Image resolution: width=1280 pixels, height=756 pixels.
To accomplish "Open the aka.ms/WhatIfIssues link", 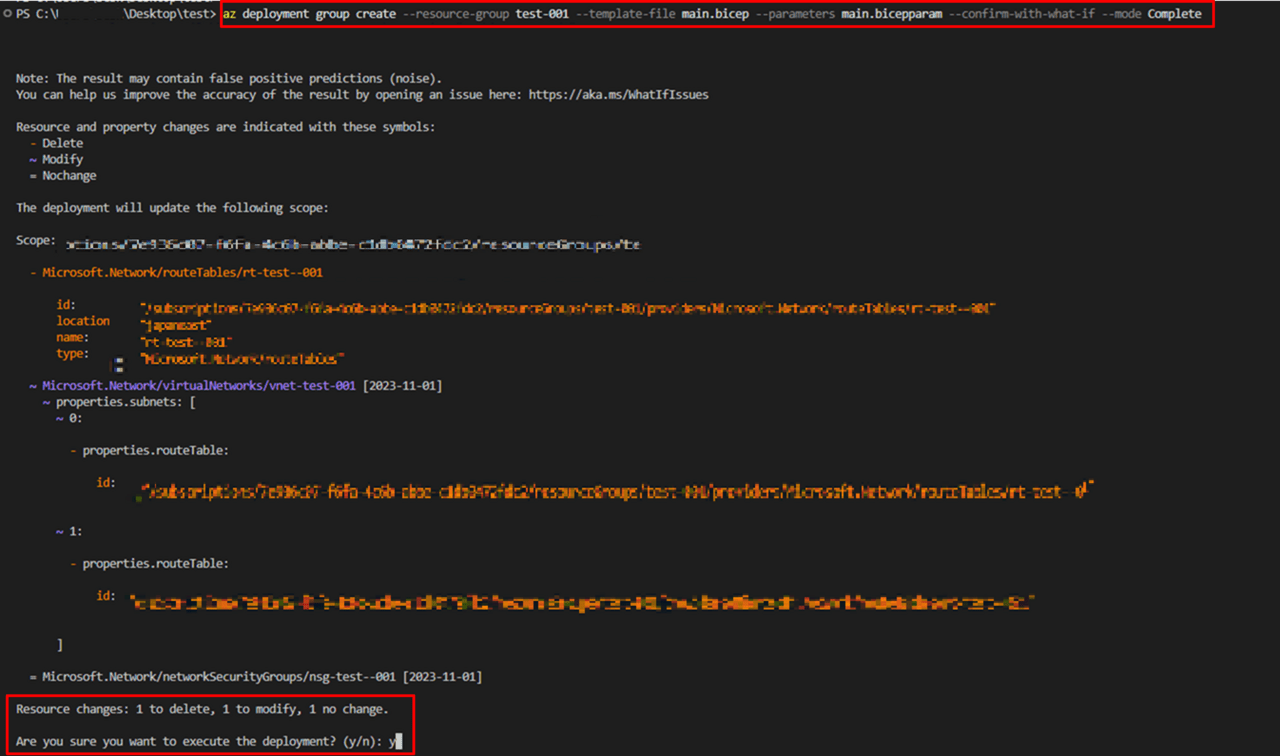I will click(618, 95).
